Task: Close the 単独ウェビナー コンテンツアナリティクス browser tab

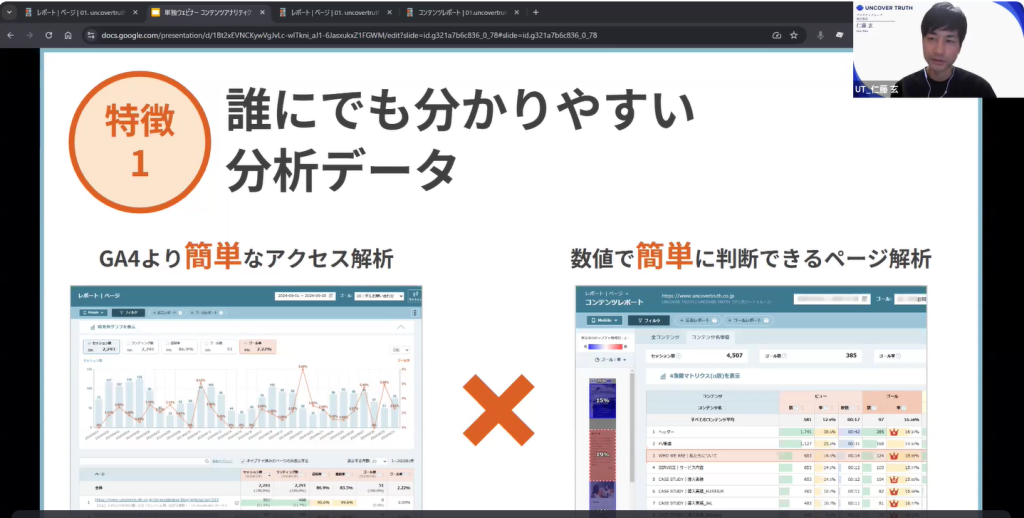Action: [x=264, y=12]
